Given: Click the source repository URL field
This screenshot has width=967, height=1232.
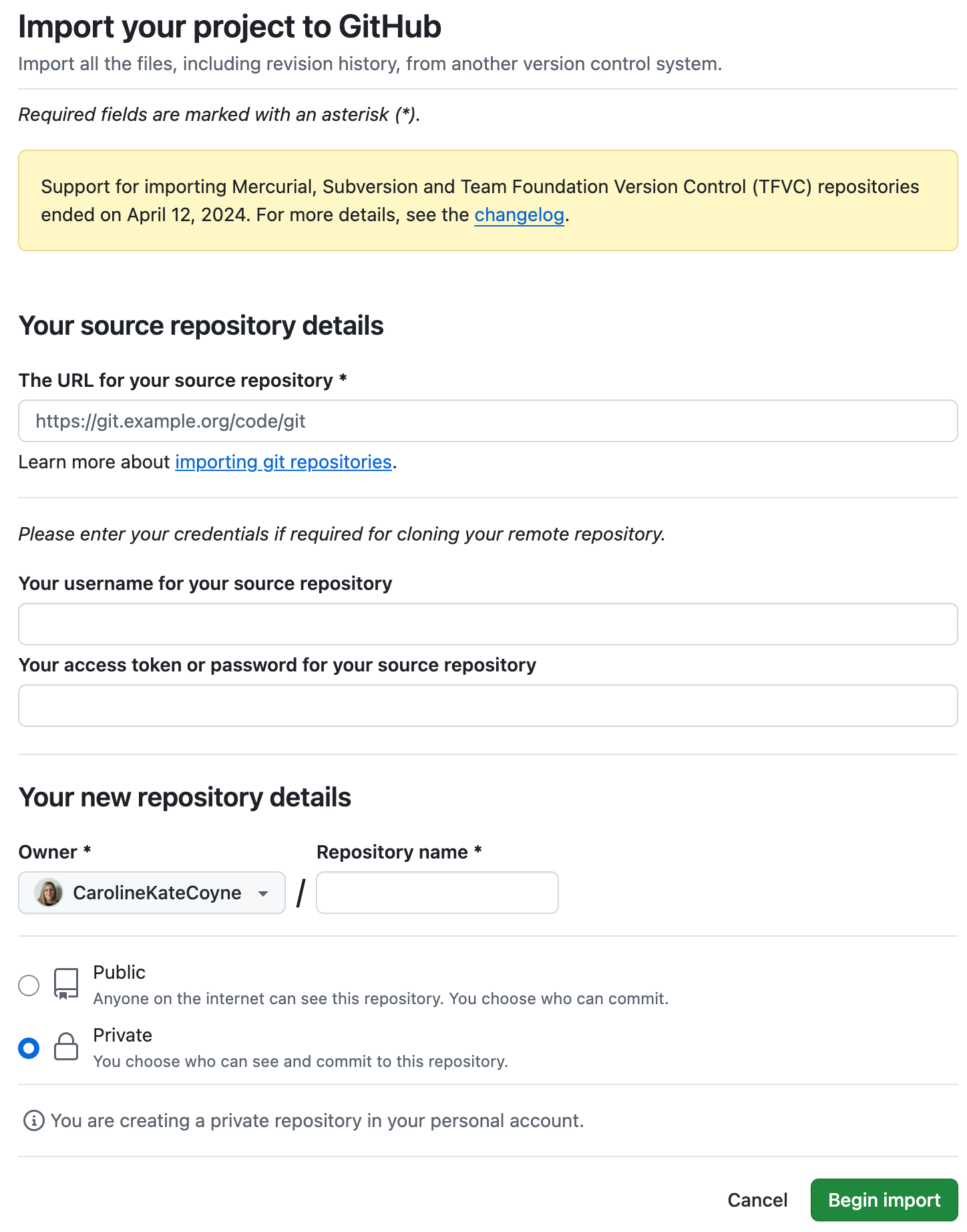Looking at the screenshot, I should point(488,421).
